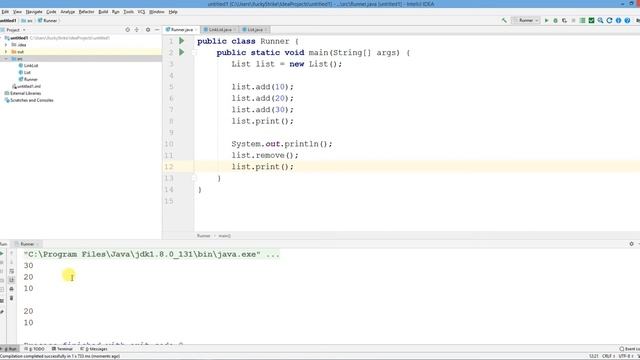640x360 pixels.
Task: Click Runner in the navigation breadcrumb bar
Action: [x=48, y=20]
